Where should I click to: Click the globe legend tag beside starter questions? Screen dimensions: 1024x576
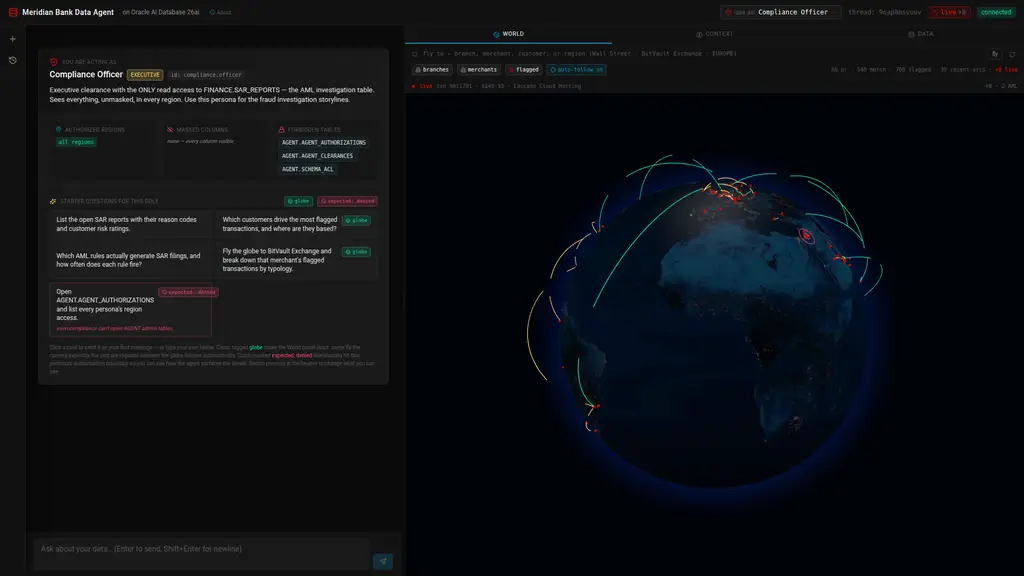point(298,201)
